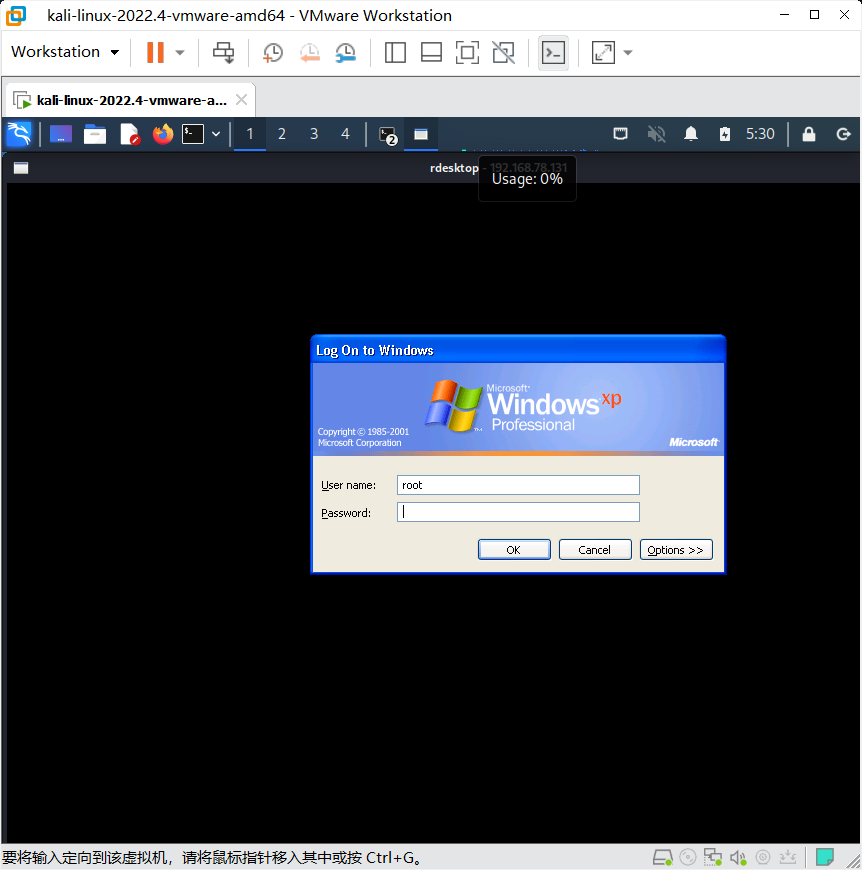The height and width of the screenshot is (870, 862).
Task: Open the terminal emulator in Kali panel
Action: point(193,134)
